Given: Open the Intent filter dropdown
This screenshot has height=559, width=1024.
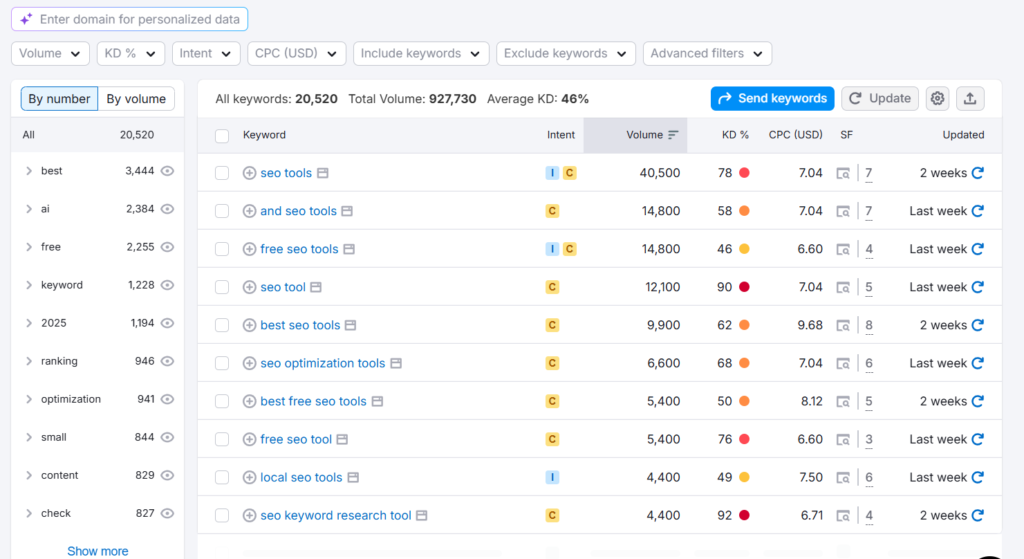Looking at the screenshot, I should [x=206, y=54].
